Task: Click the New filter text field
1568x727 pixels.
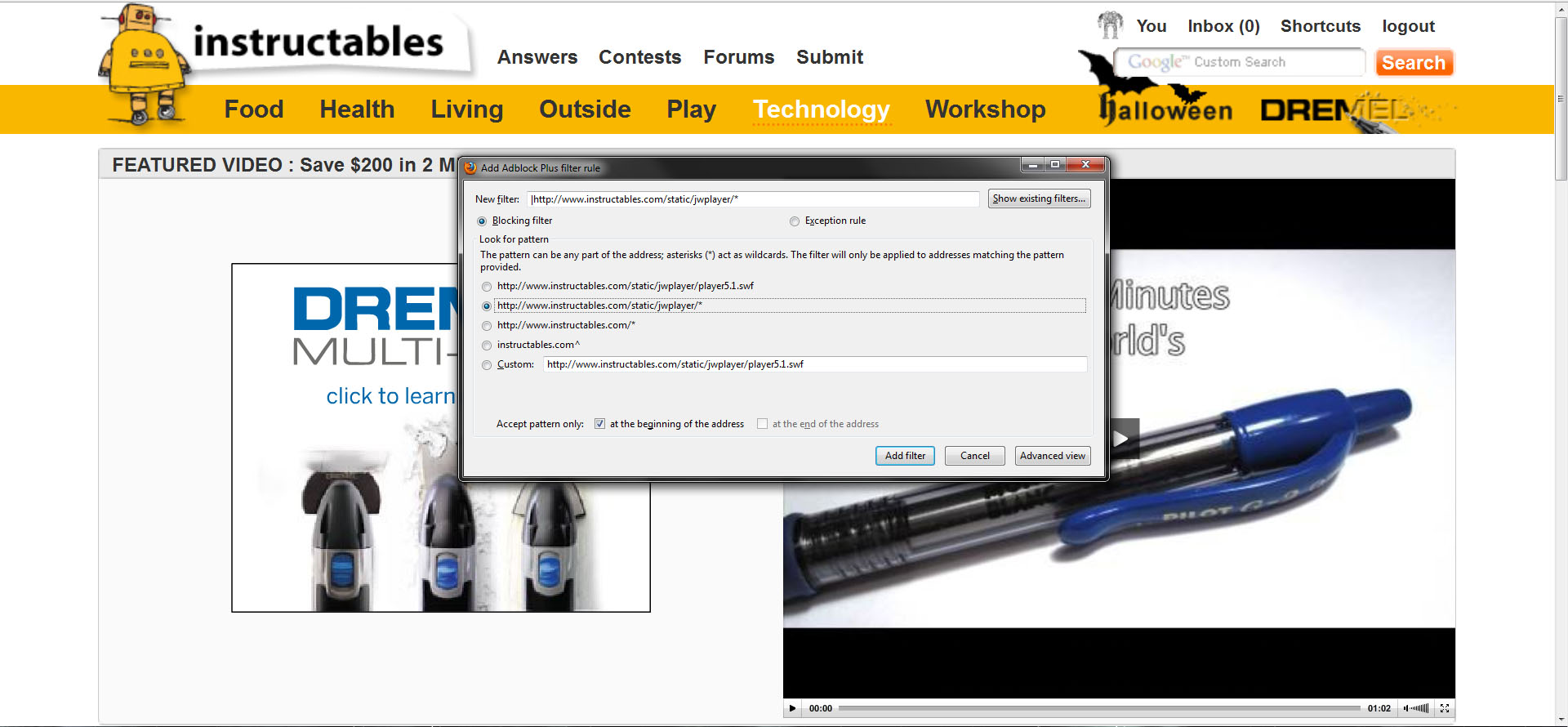Action: (x=753, y=199)
